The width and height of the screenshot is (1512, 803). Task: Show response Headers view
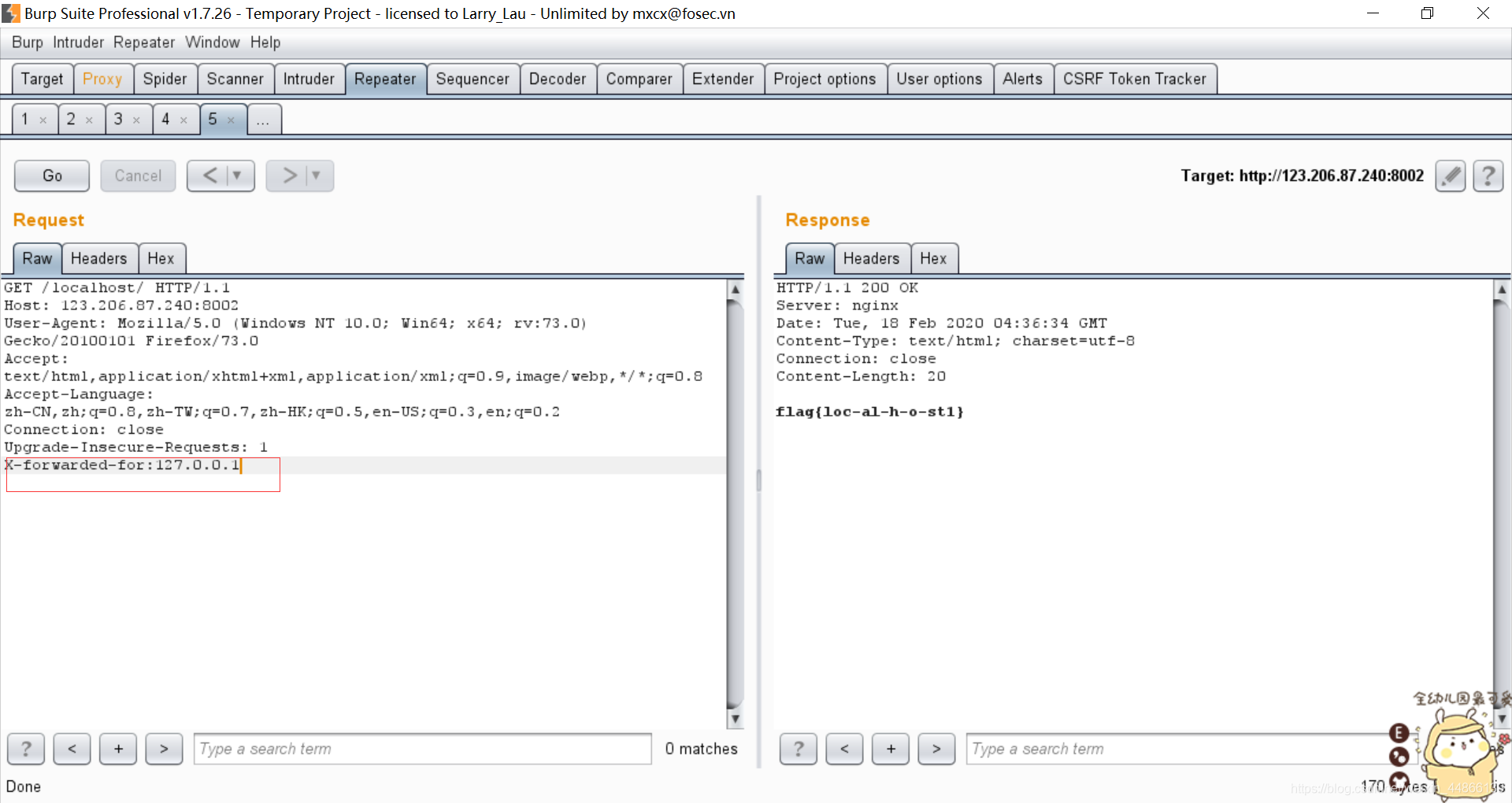[x=872, y=258]
